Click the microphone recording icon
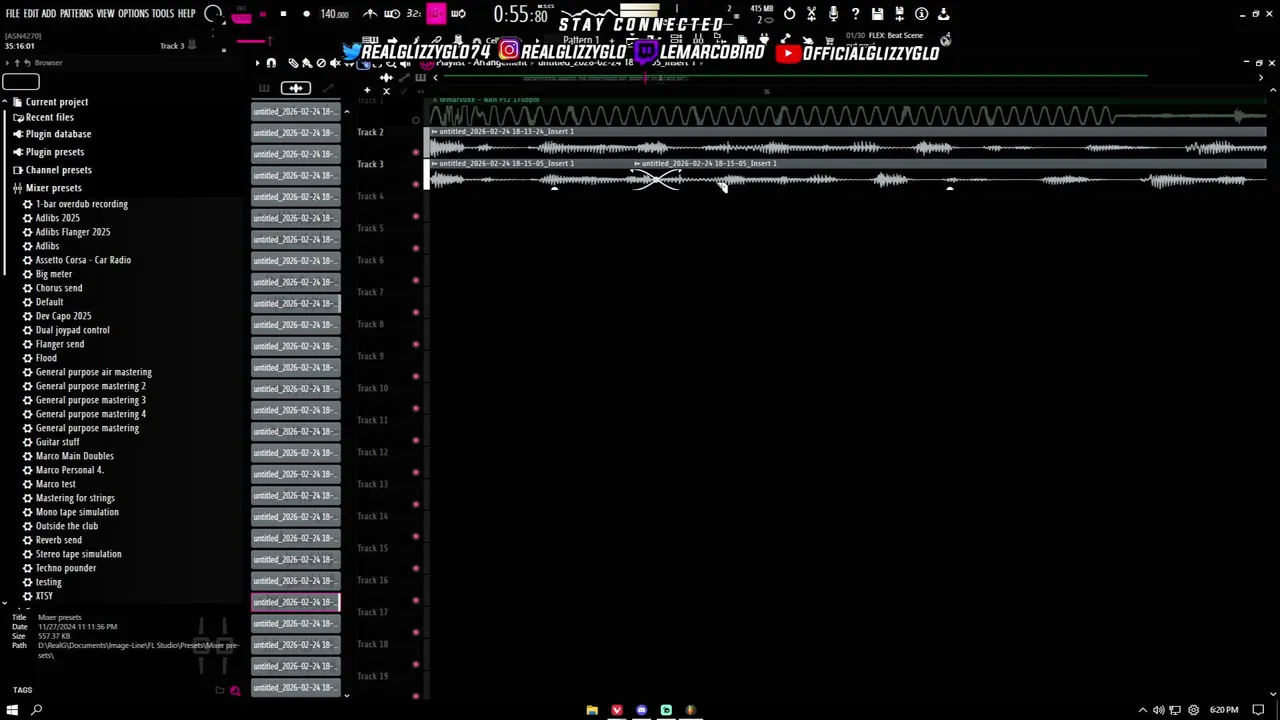 [x=833, y=14]
